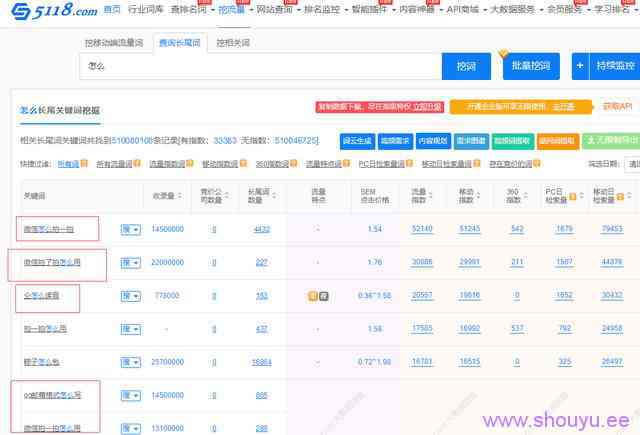
Task: Open 搜 dropdown in row with index 17585
Action: (x=131, y=329)
